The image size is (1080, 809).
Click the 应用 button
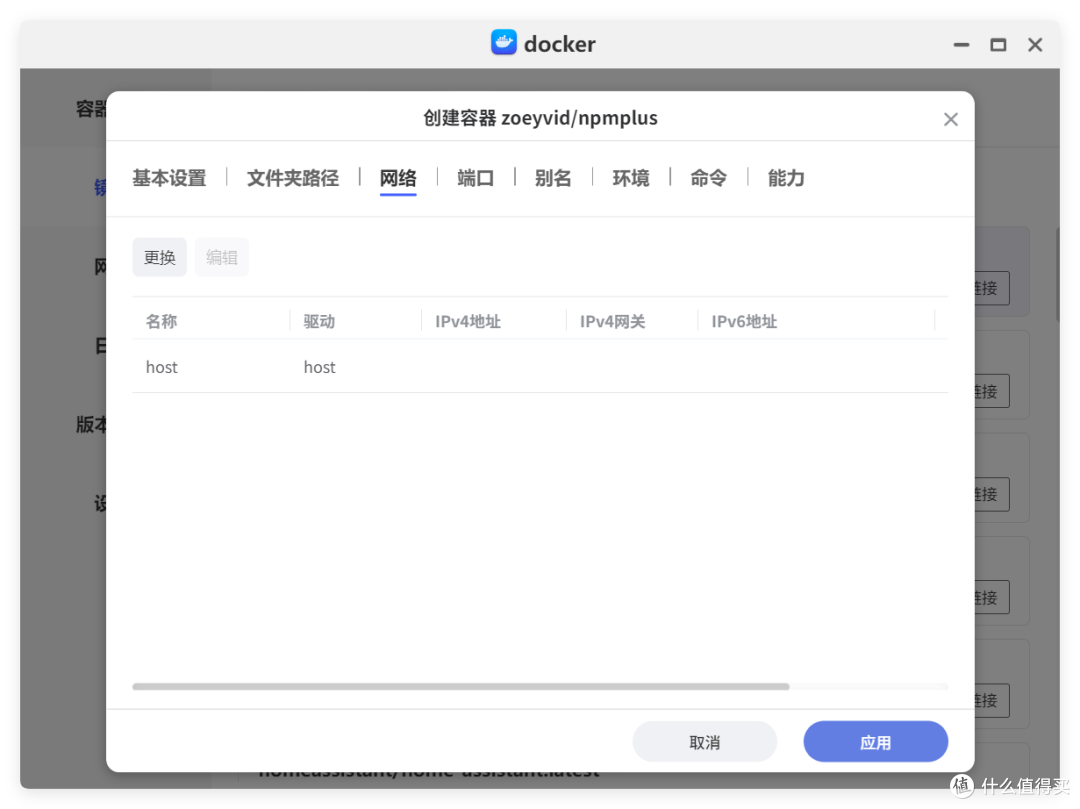coord(875,742)
